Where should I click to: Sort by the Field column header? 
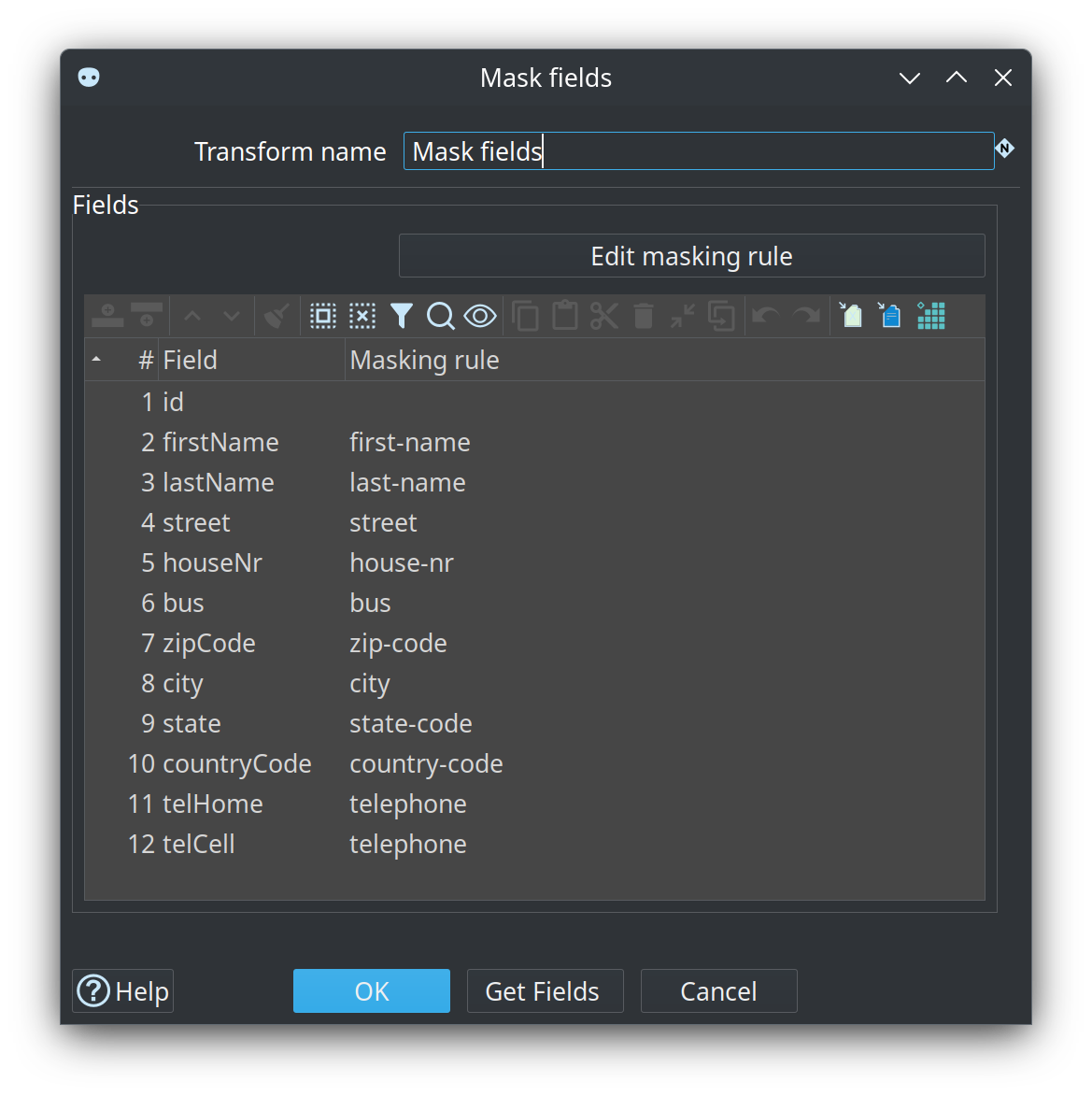coord(251,360)
